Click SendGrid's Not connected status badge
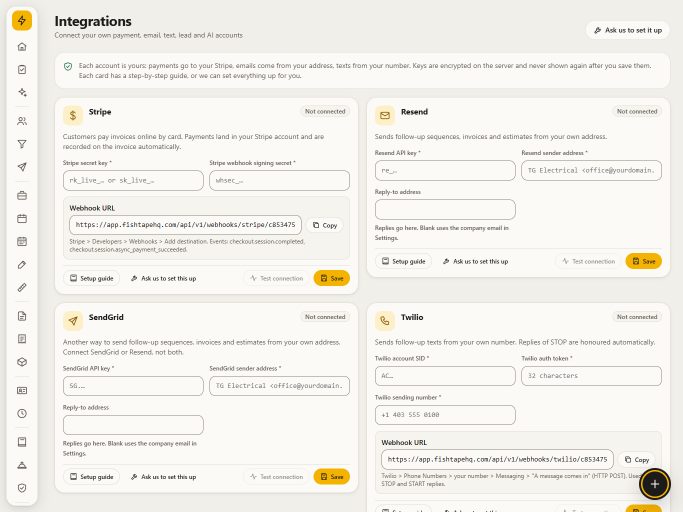Screen dimensions: 683x512 click(325, 317)
